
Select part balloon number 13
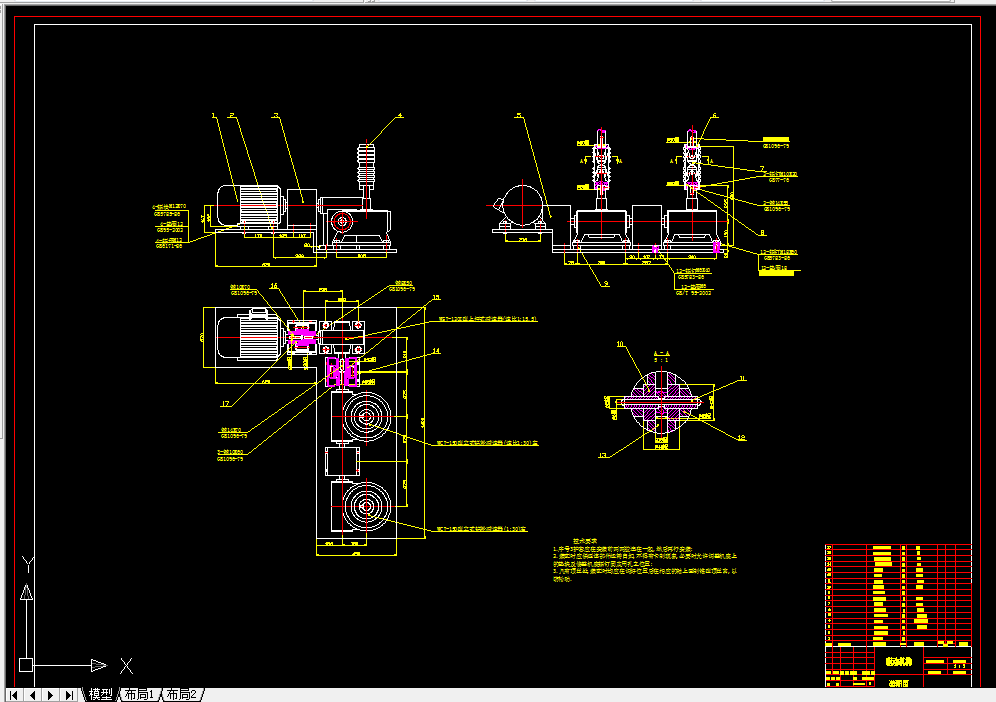(603, 455)
